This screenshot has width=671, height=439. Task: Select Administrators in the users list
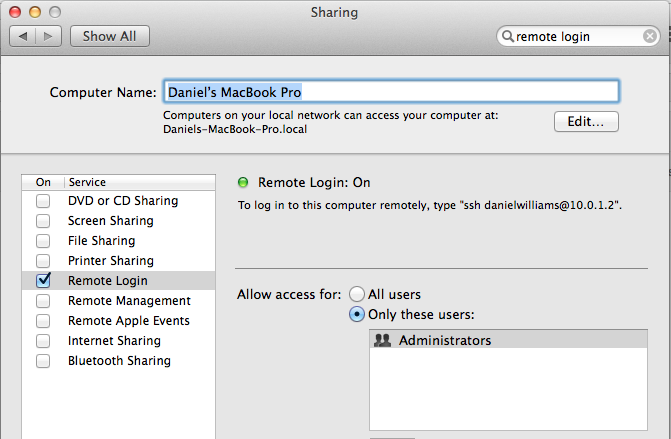click(444, 340)
